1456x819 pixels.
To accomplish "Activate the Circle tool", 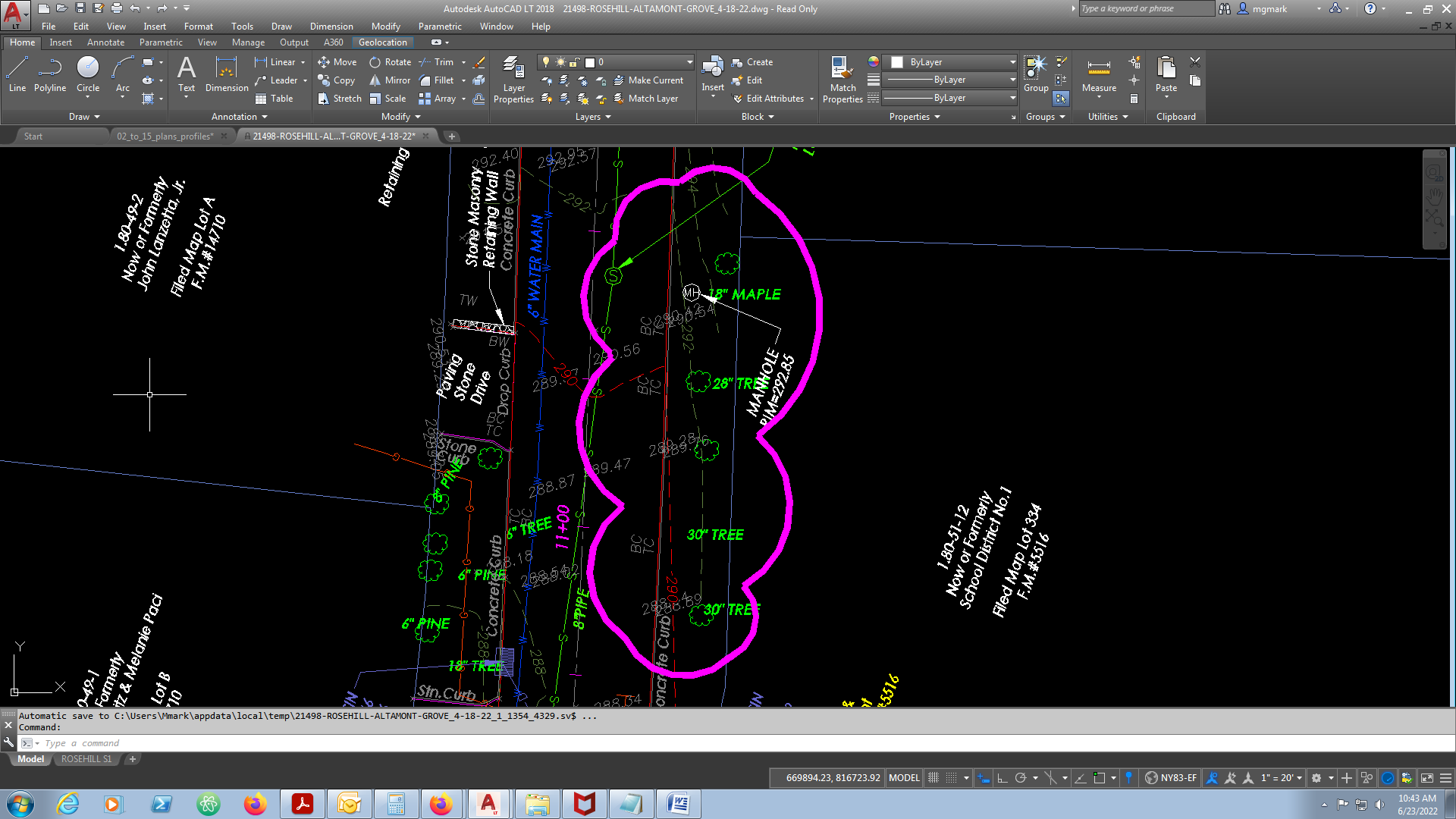I will point(87,72).
